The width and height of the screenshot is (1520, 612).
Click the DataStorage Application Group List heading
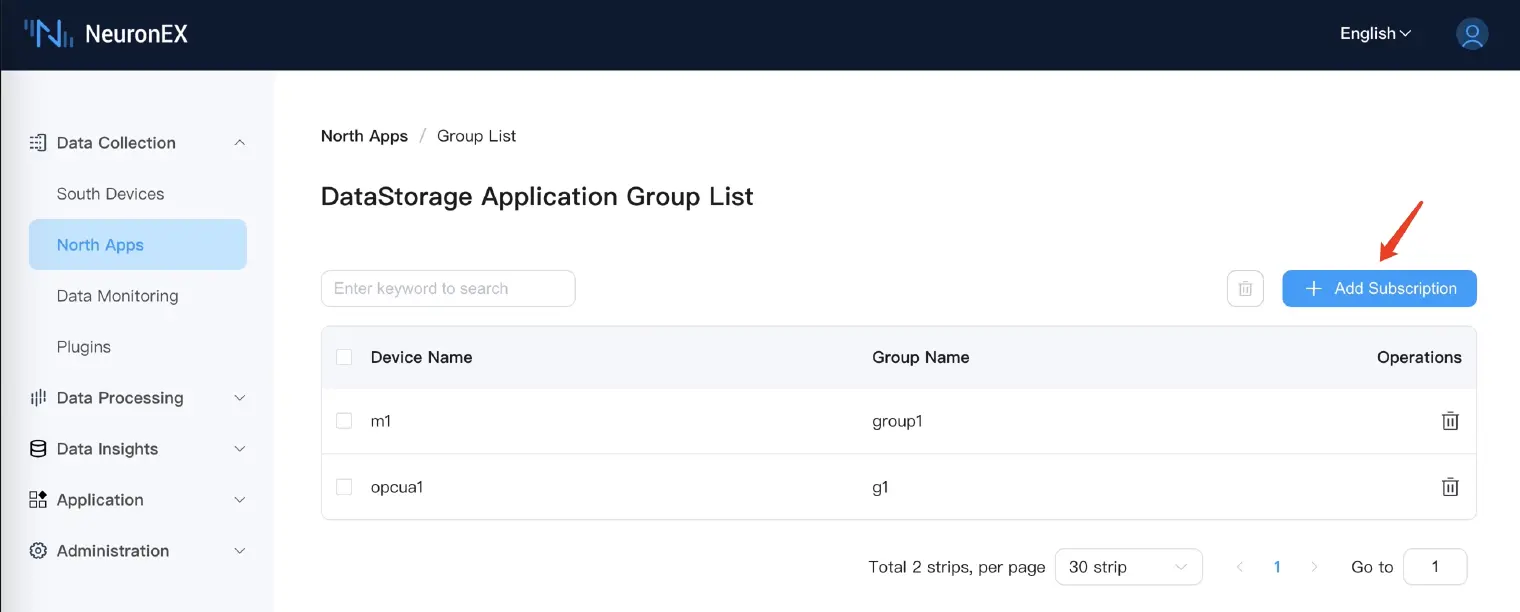click(x=537, y=196)
